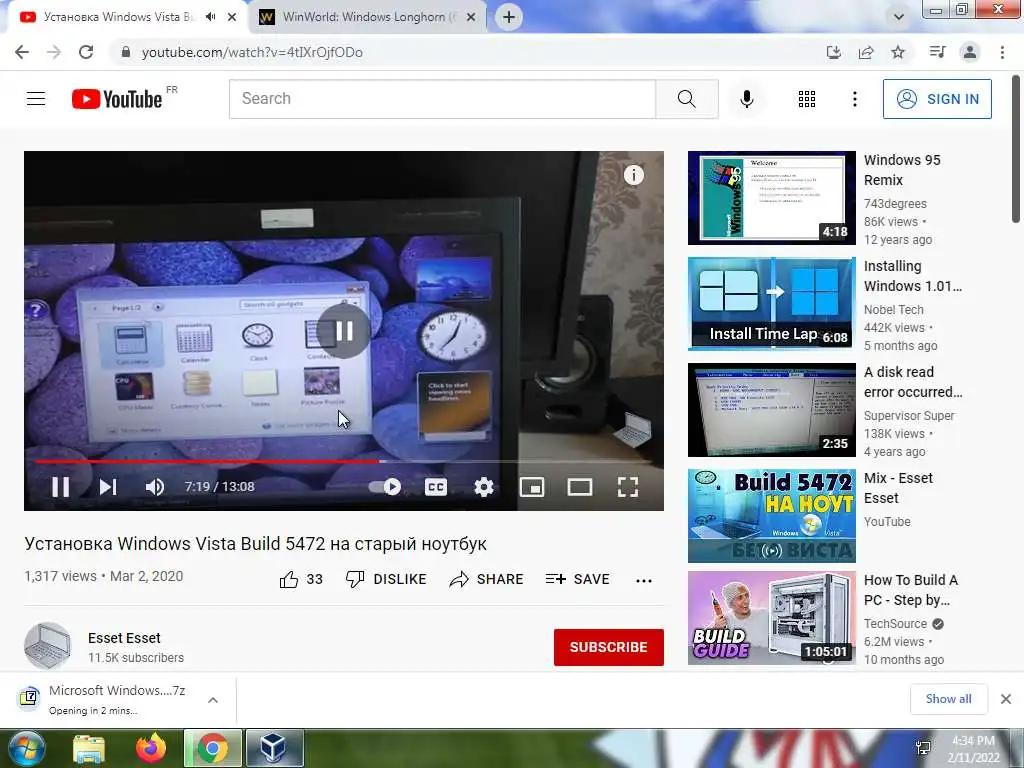Image resolution: width=1024 pixels, height=768 pixels.
Task: Click Show all downloads
Action: pos(948,699)
